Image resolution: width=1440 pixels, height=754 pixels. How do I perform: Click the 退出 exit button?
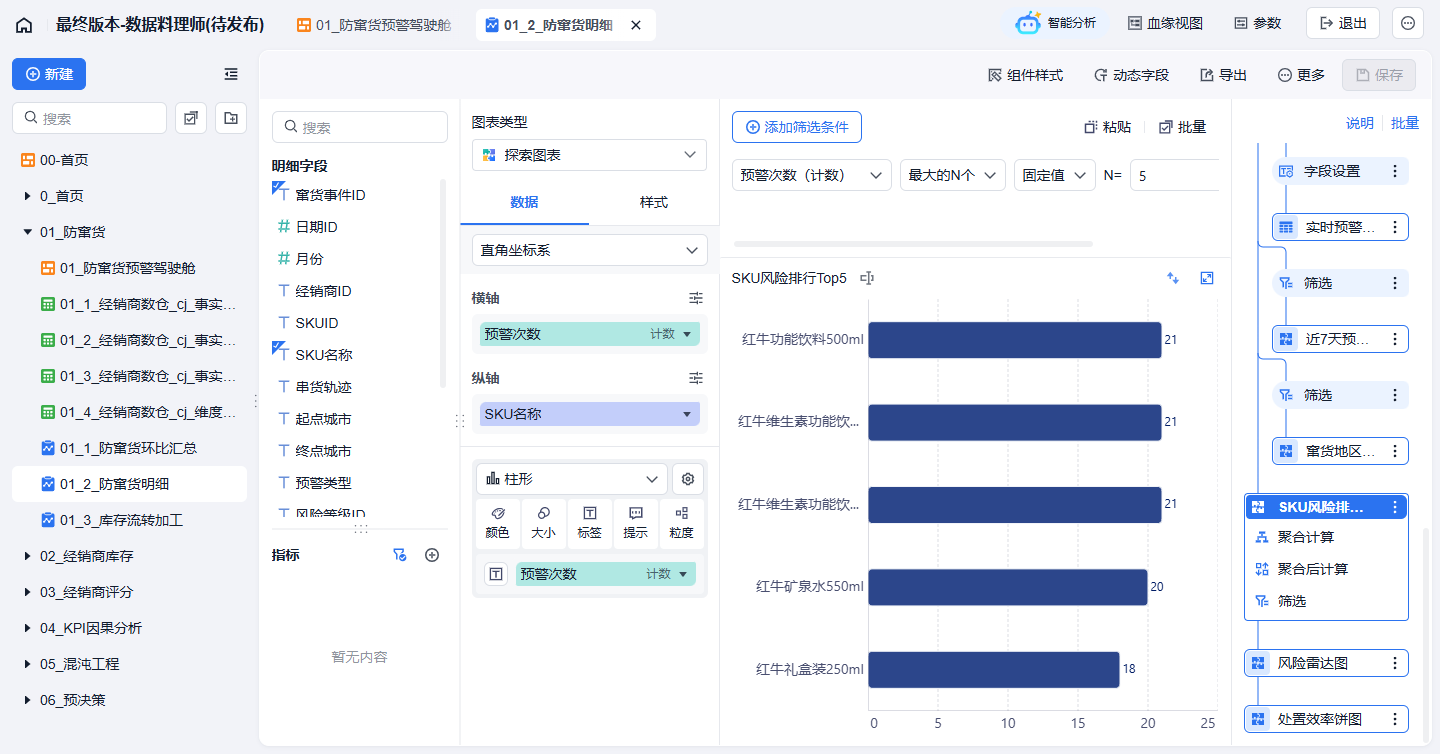1343,23
